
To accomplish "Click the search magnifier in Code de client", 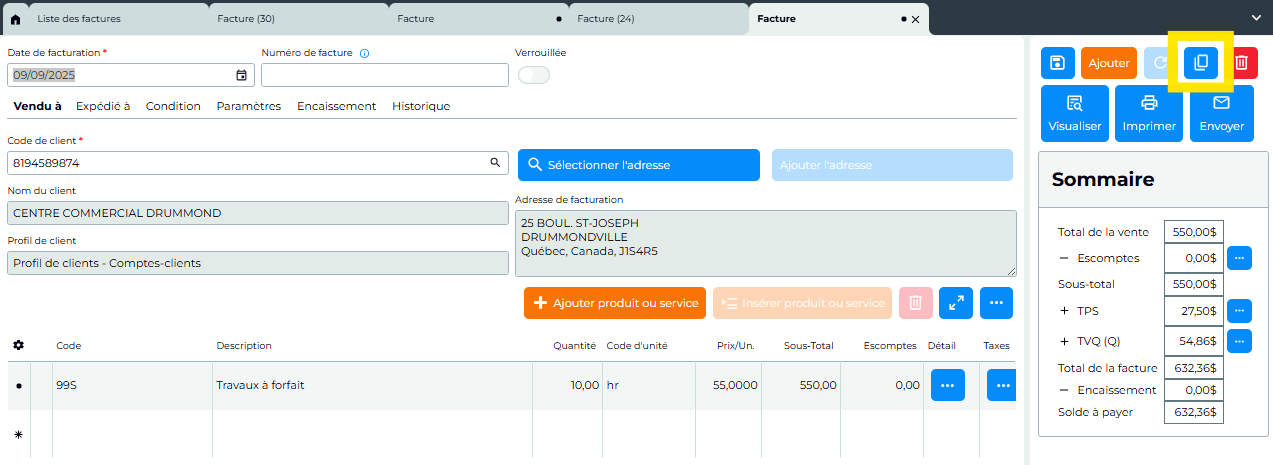I will [494, 162].
